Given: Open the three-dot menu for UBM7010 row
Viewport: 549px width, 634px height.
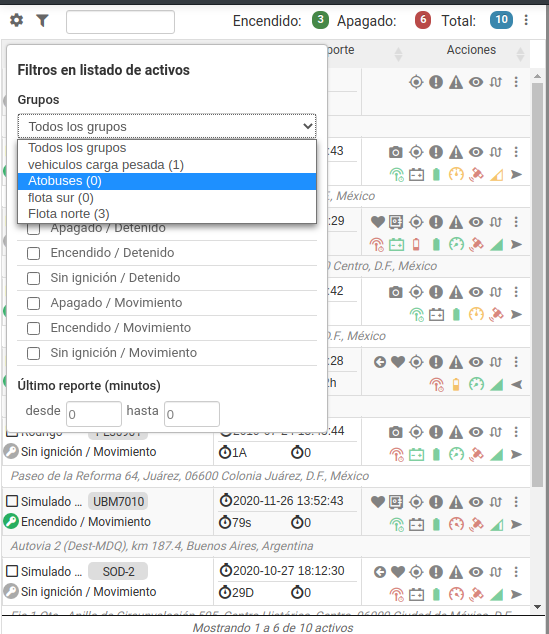Looking at the screenshot, I should tap(516, 502).
